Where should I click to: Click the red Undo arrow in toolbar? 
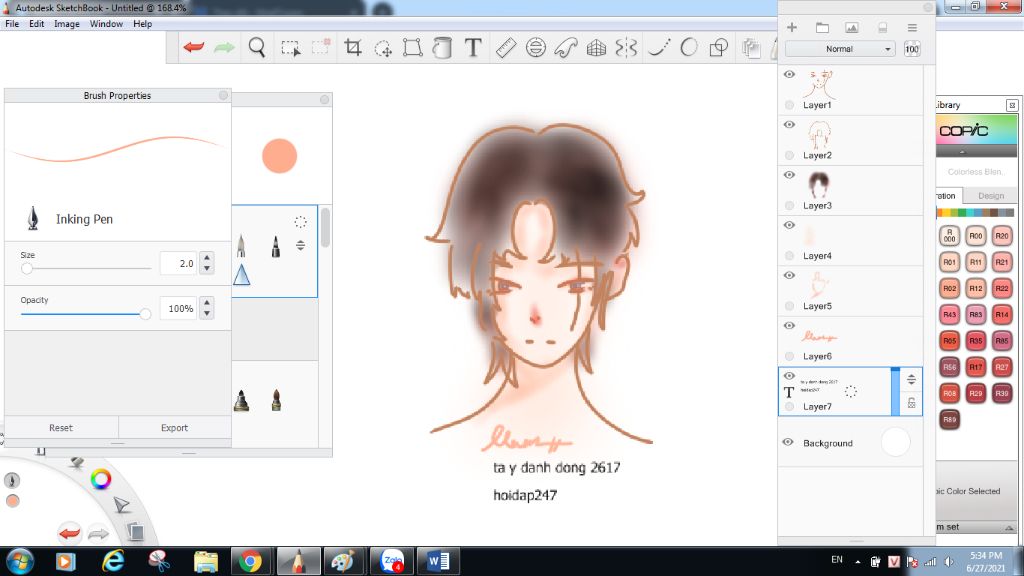[x=193, y=47]
